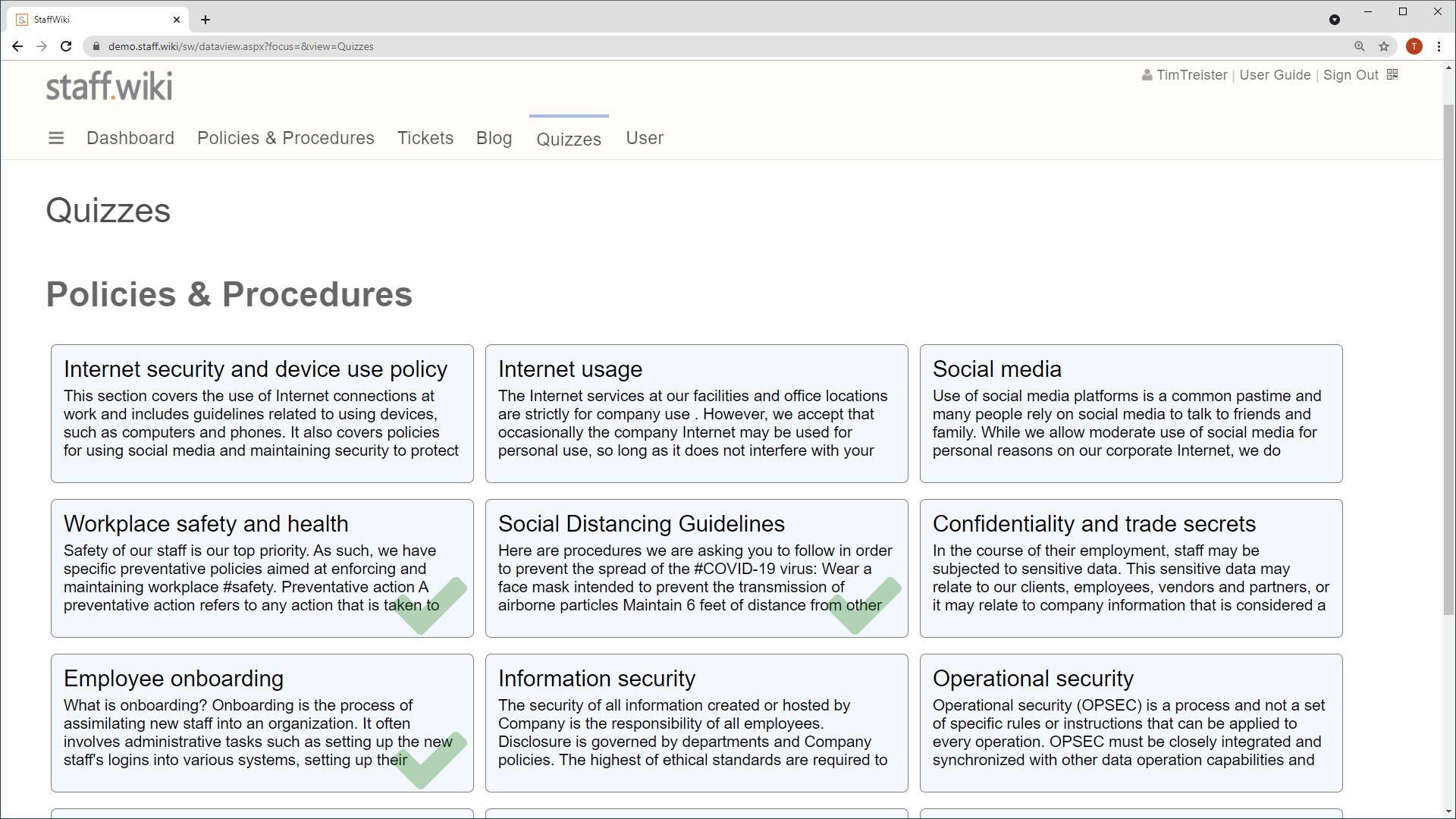Reload the current page
The width and height of the screenshot is (1456, 819).
click(x=66, y=46)
